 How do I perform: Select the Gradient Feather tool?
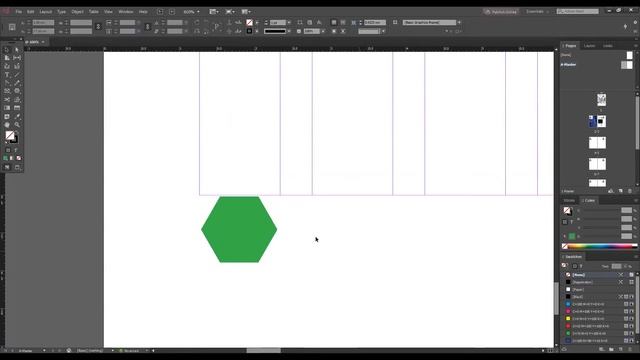[17, 108]
